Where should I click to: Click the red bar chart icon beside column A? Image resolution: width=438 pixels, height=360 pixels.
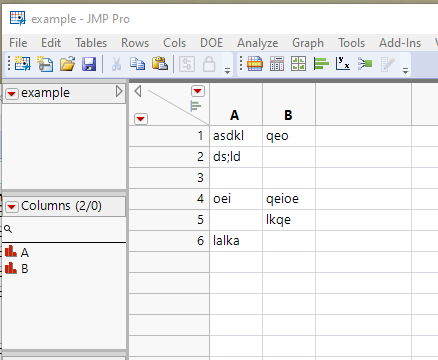click(x=11, y=251)
